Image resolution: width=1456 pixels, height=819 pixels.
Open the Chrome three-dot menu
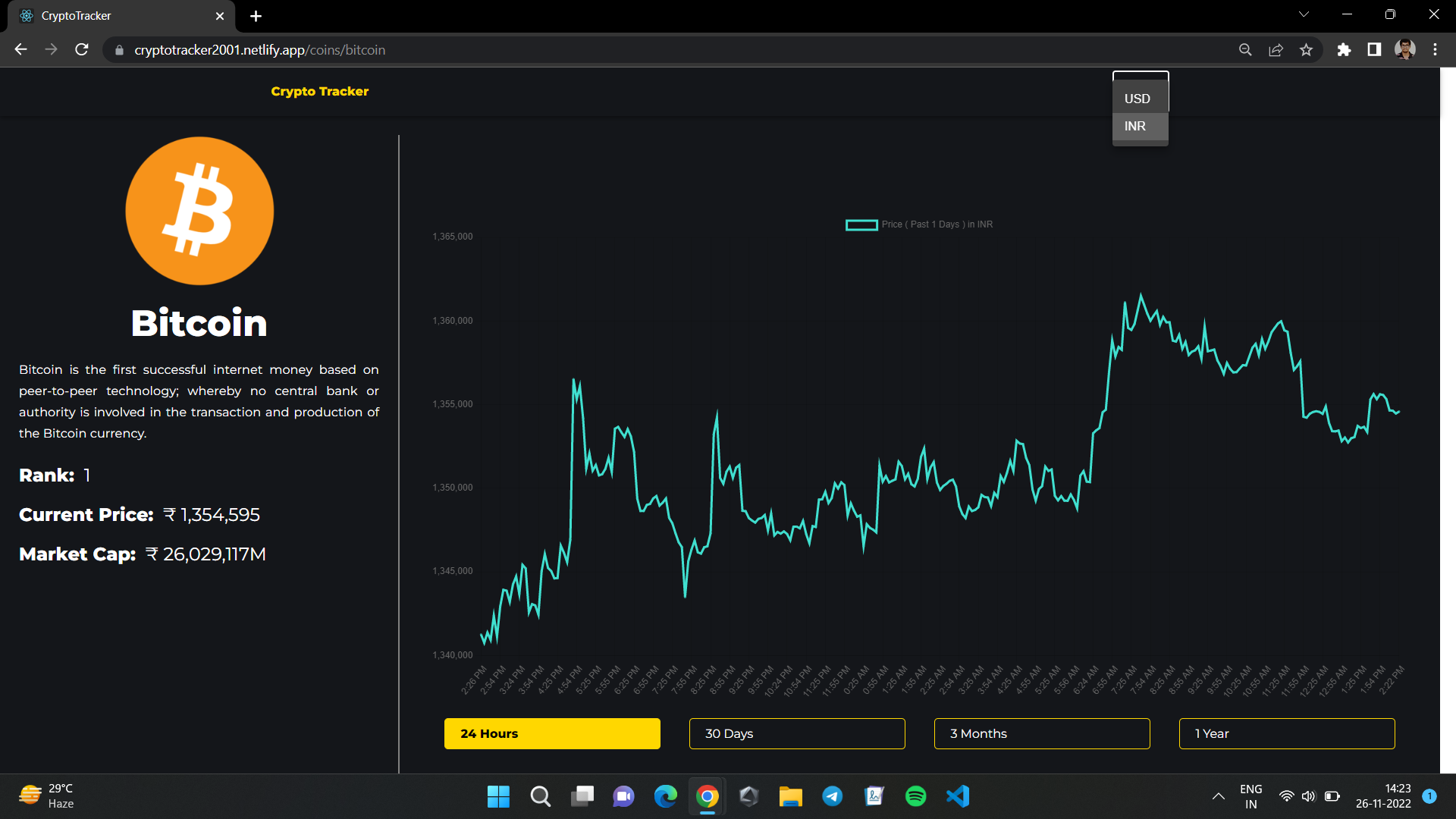pos(1435,49)
